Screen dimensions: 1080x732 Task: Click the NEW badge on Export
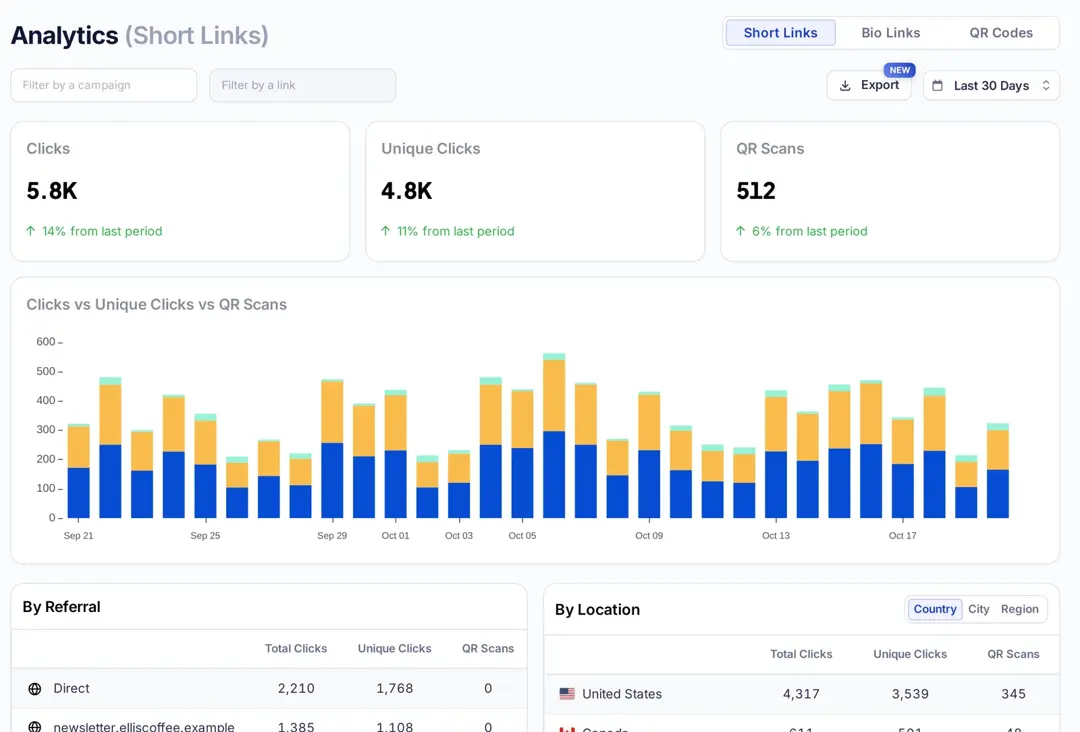[x=900, y=70]
